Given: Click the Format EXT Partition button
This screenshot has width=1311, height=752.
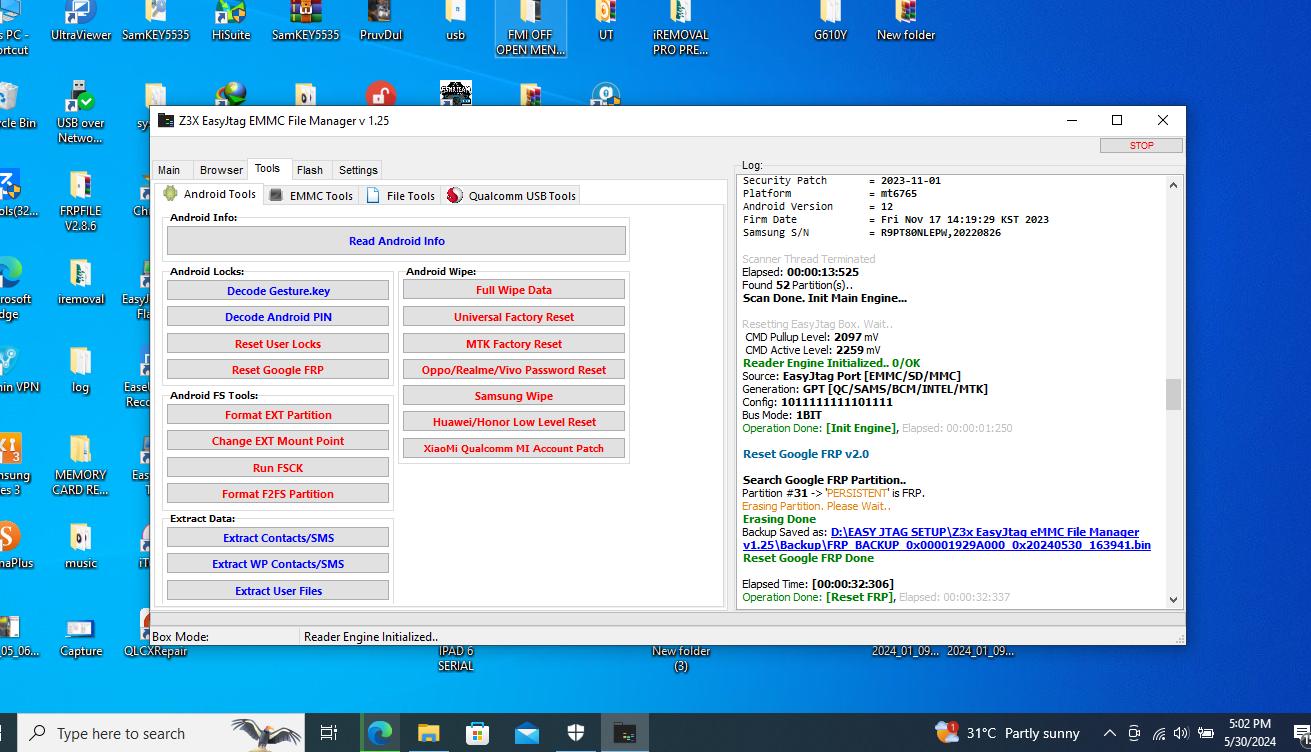Looking at the screenshot, I should click(x=278, y=415).
